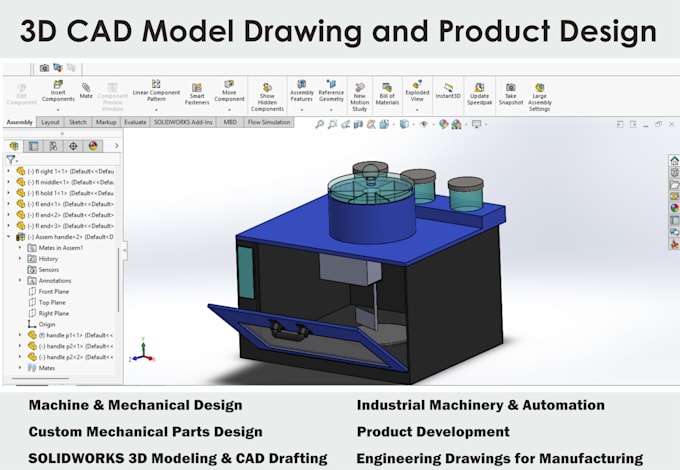Image resolution: width=680 pixels, height=470 pixels.
Task: Open Assembly Features tool
Action: click(302, 91)
